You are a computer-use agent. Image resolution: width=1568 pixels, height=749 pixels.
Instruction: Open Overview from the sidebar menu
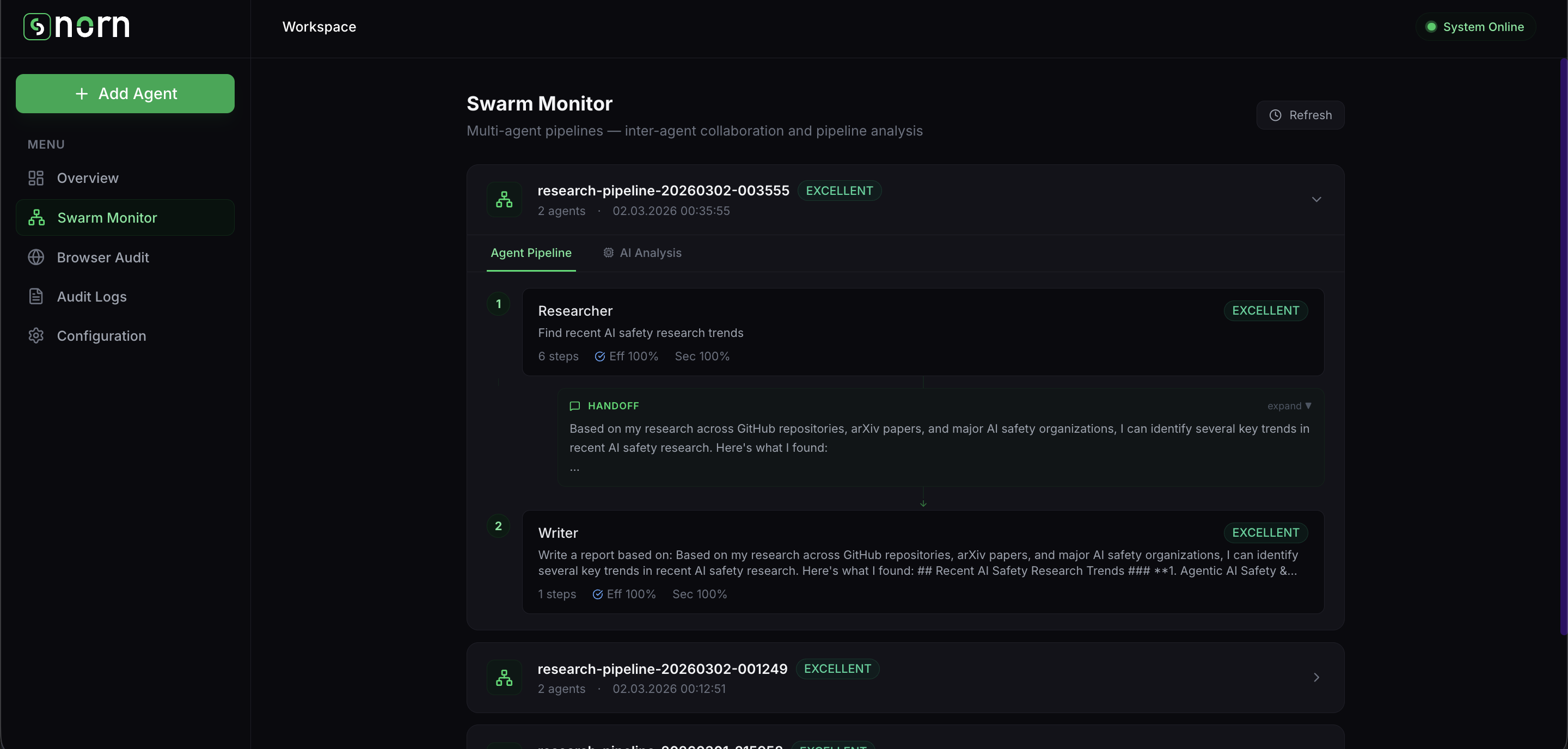(88, 179)
